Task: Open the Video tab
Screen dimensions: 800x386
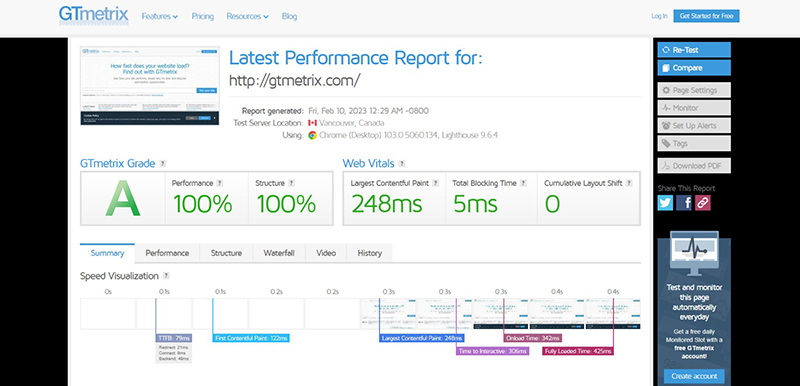Action: click(326, 253)
